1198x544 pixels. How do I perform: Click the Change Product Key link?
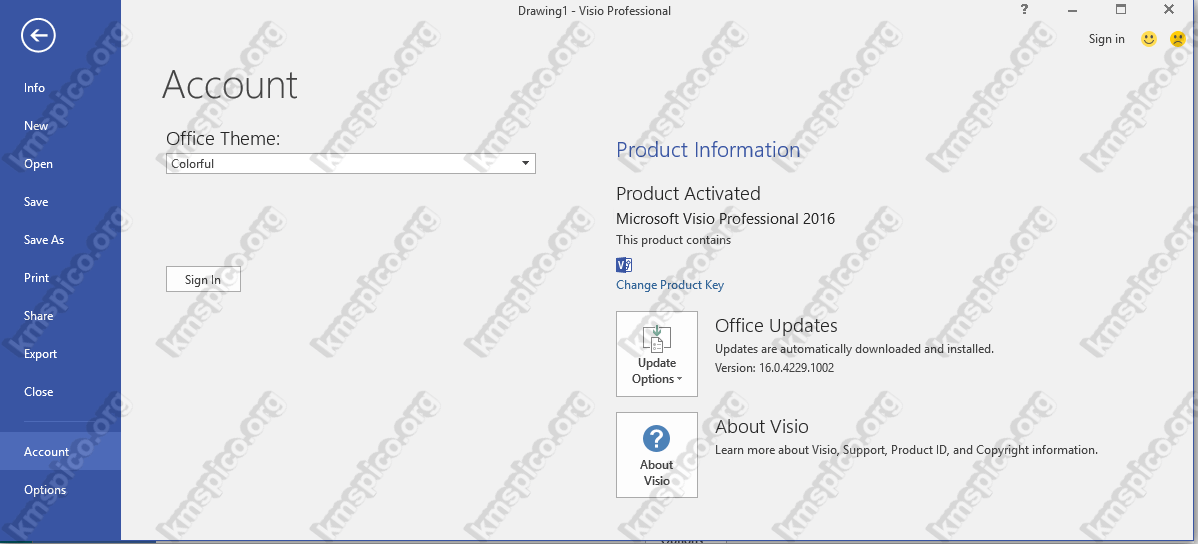click(670, 285)
